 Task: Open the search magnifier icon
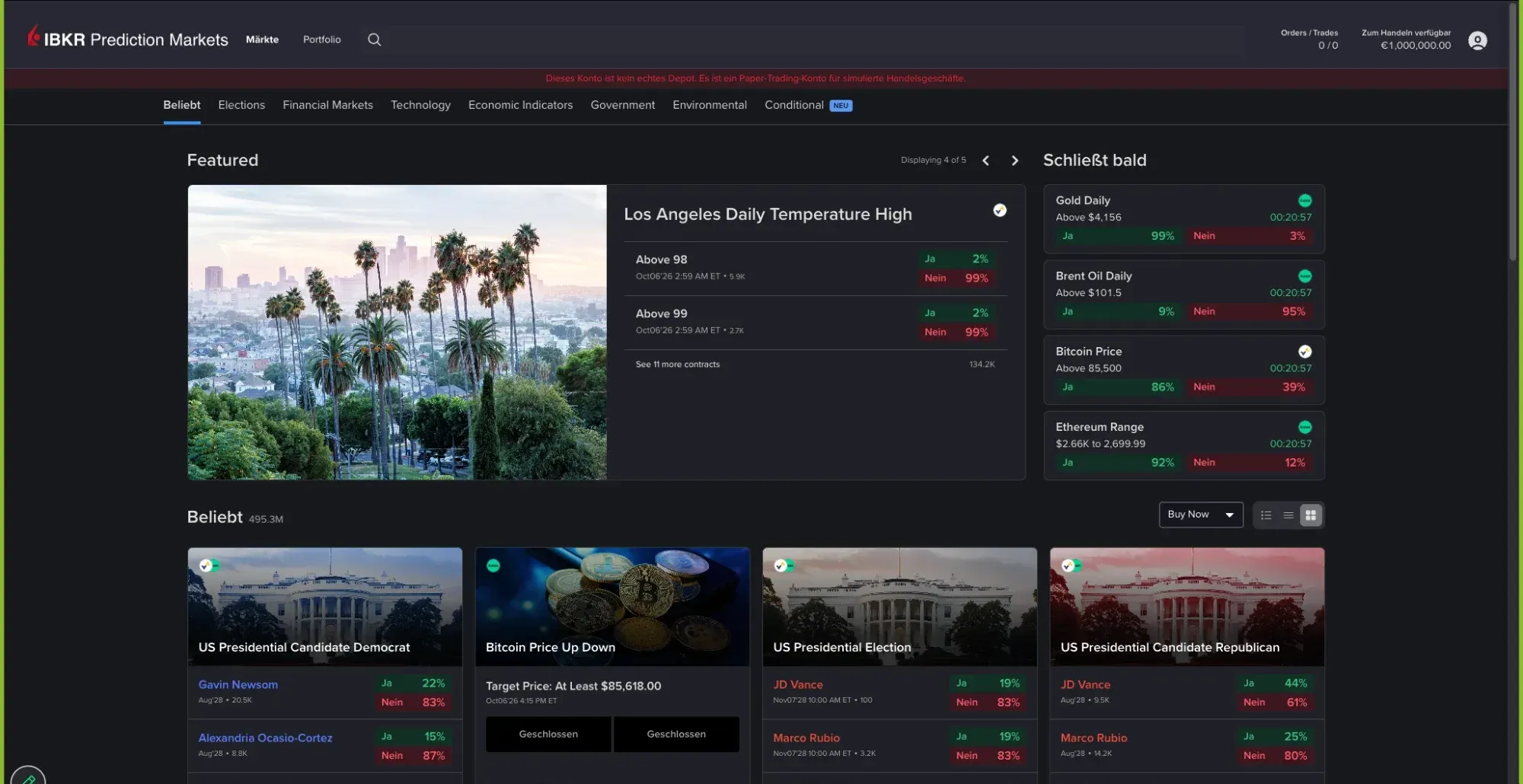tap(374, 40)
